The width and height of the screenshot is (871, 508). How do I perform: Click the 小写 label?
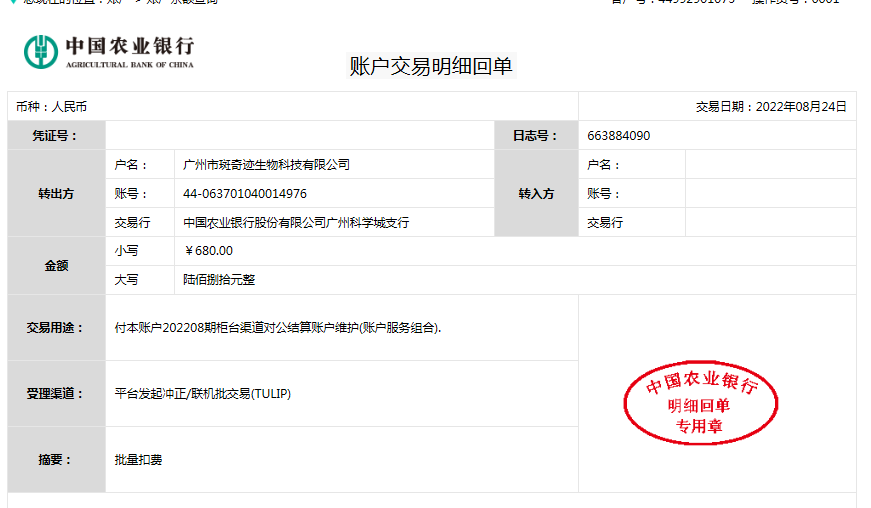pos(126,251)
